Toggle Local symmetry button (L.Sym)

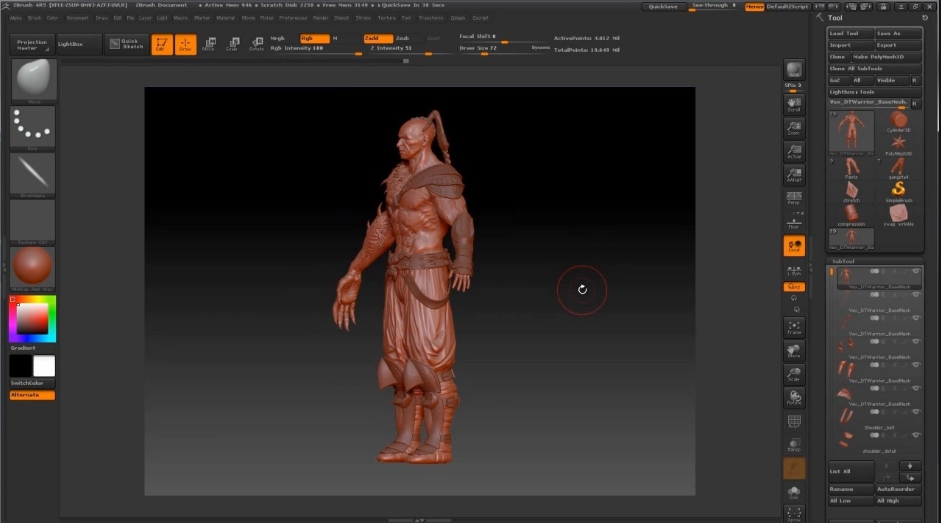(794, 271)
